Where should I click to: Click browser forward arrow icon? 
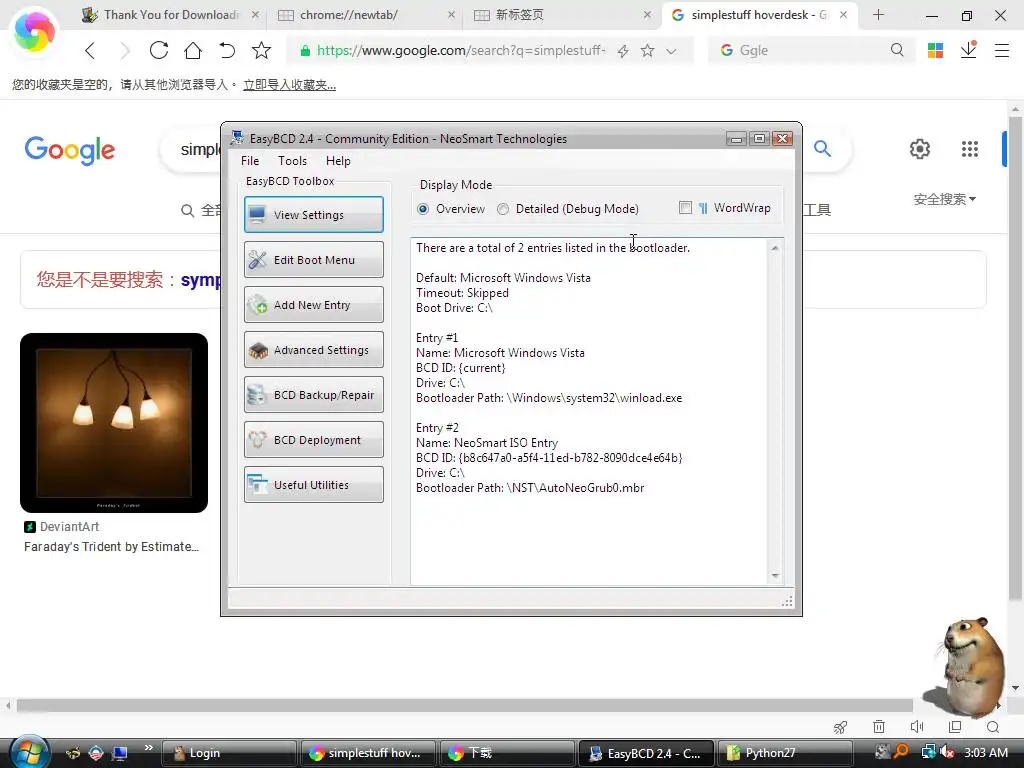tap(125, 50)
